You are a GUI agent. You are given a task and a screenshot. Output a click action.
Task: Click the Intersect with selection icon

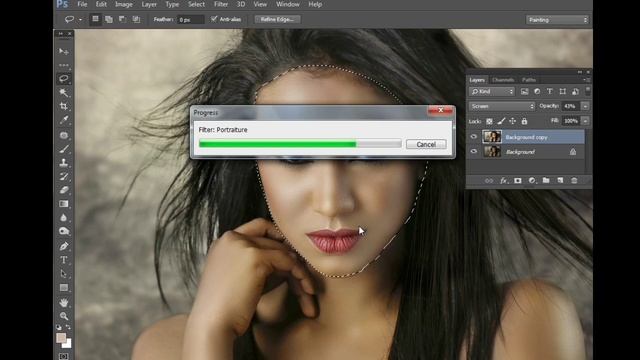point(136,19)
